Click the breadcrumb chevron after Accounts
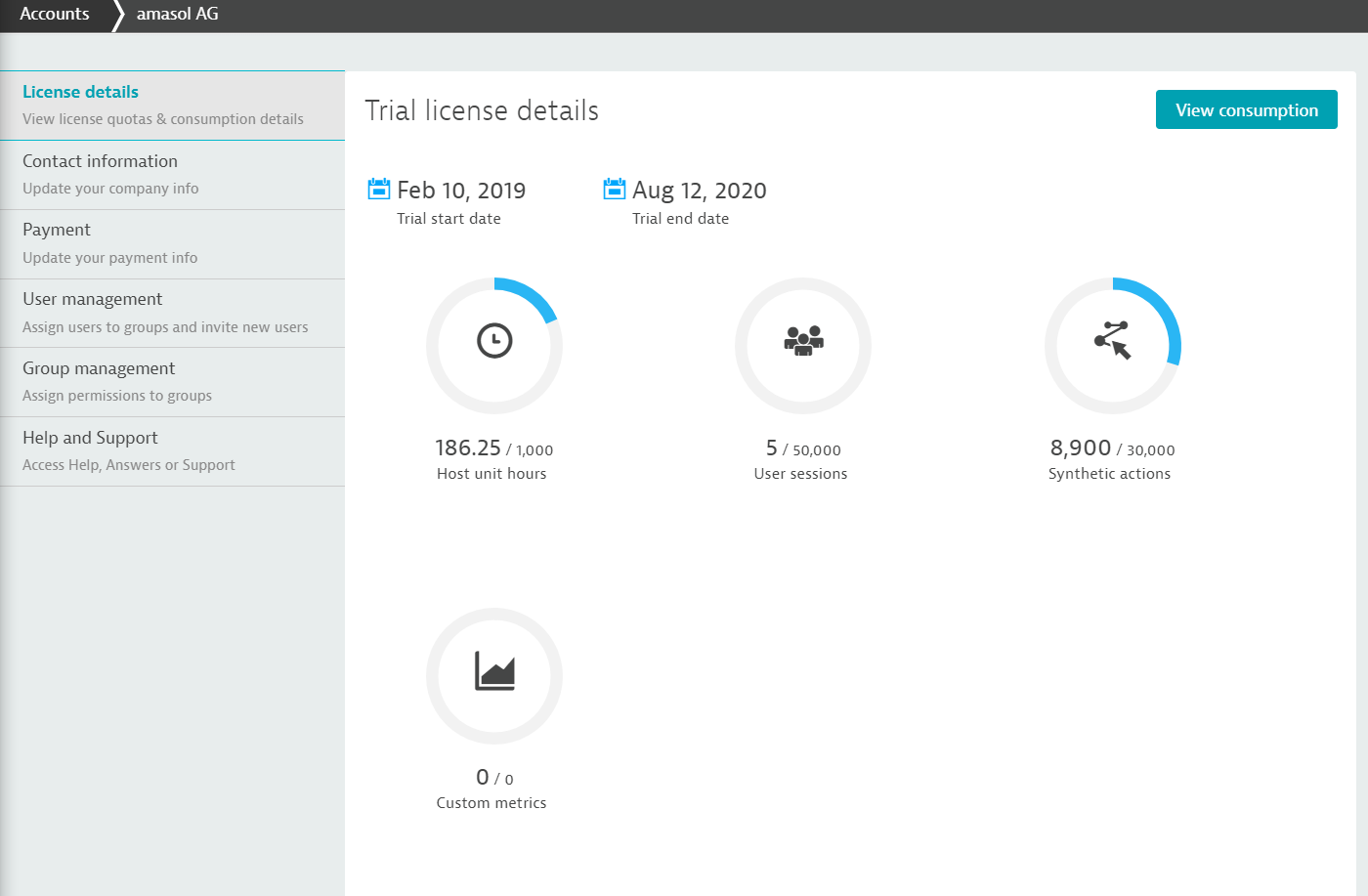The height and width of the screenshot is (896, 1368). pos(117,16)
